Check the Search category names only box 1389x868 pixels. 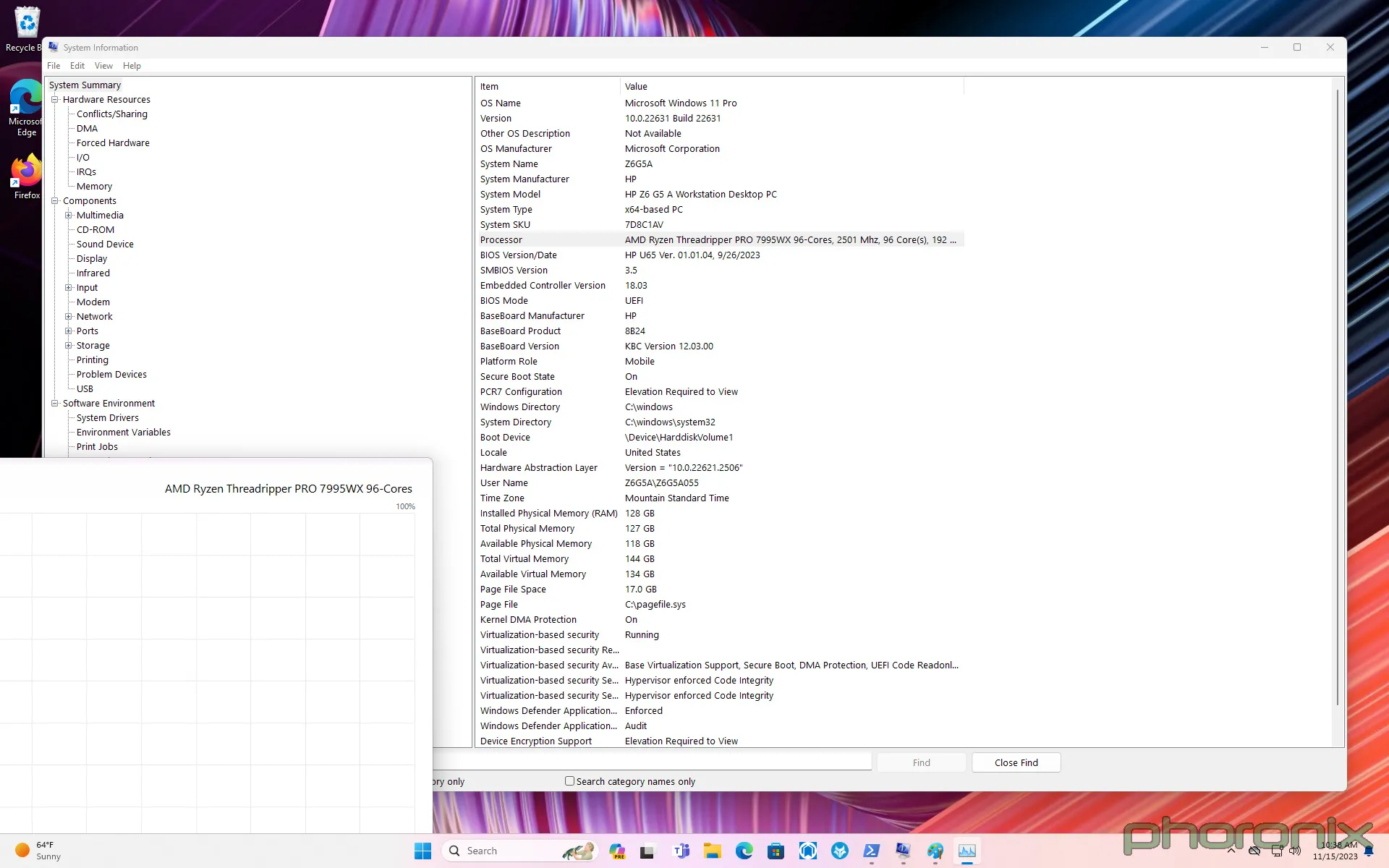click(x=569, y=781)
